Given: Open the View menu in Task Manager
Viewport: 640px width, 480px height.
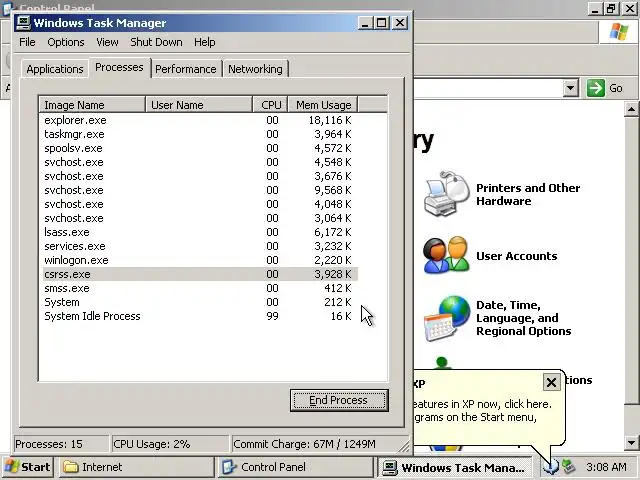Looking at the screenshot, I should (107, 42).
